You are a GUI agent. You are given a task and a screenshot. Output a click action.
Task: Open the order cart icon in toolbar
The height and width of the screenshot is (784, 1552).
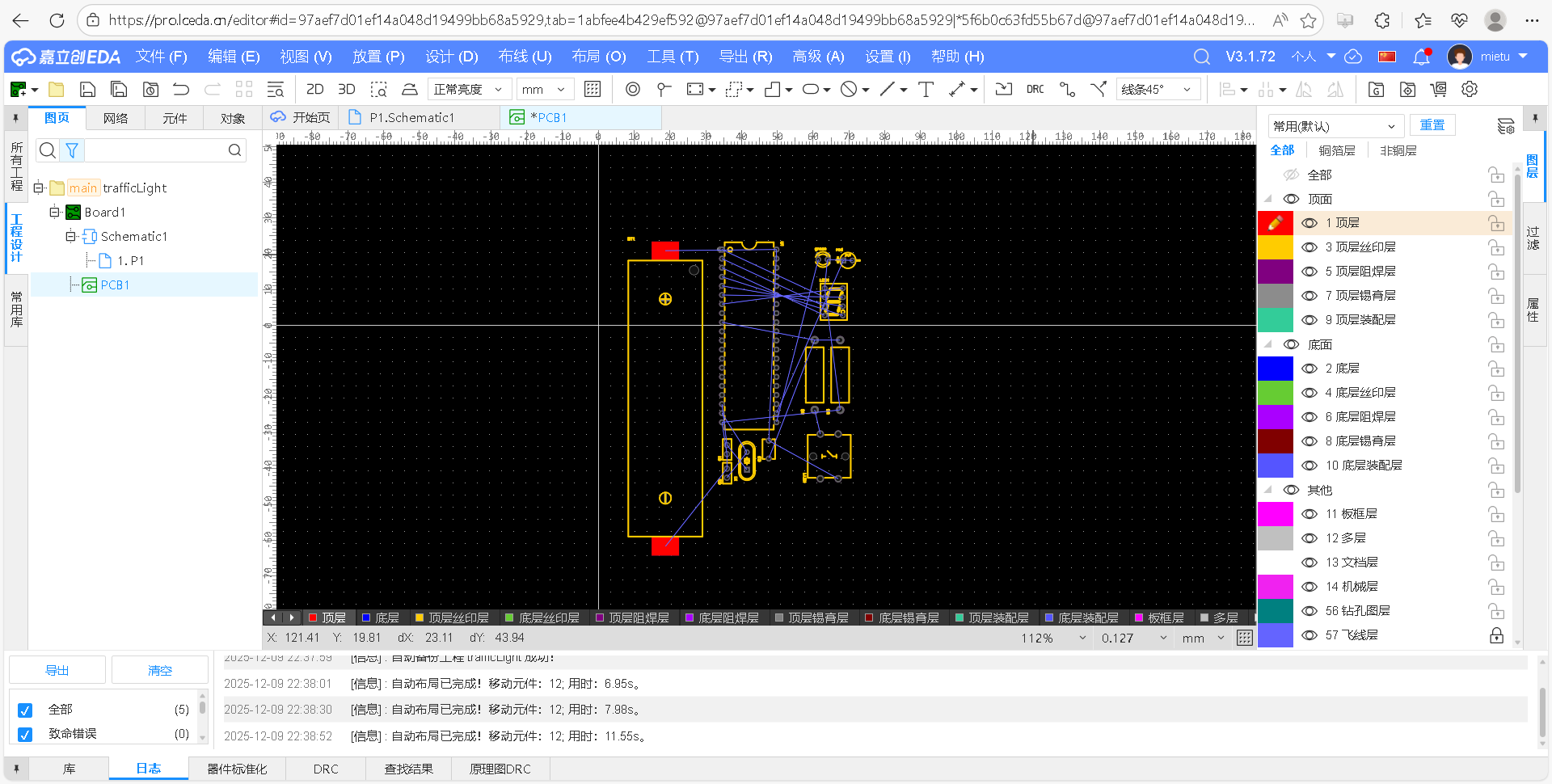[x=1439, y=89]
